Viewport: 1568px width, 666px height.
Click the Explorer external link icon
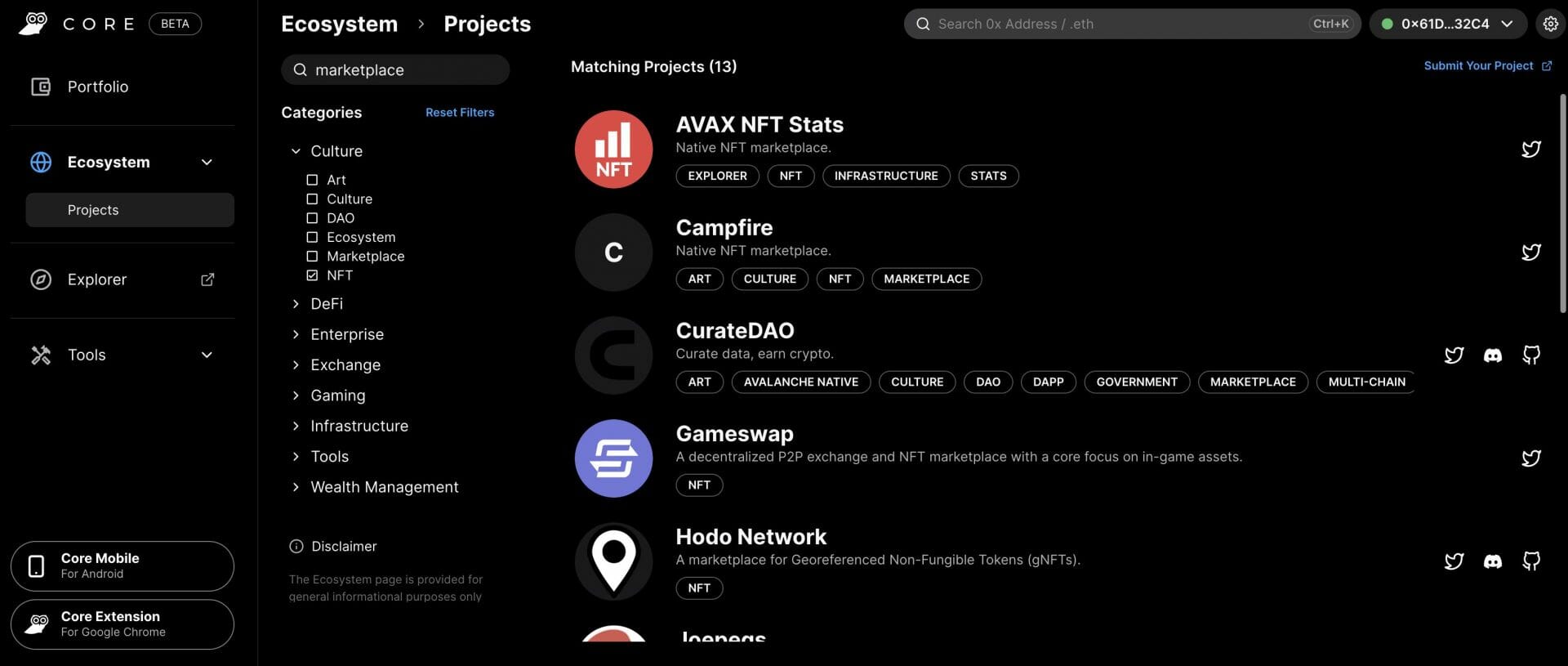coord(207,279)
